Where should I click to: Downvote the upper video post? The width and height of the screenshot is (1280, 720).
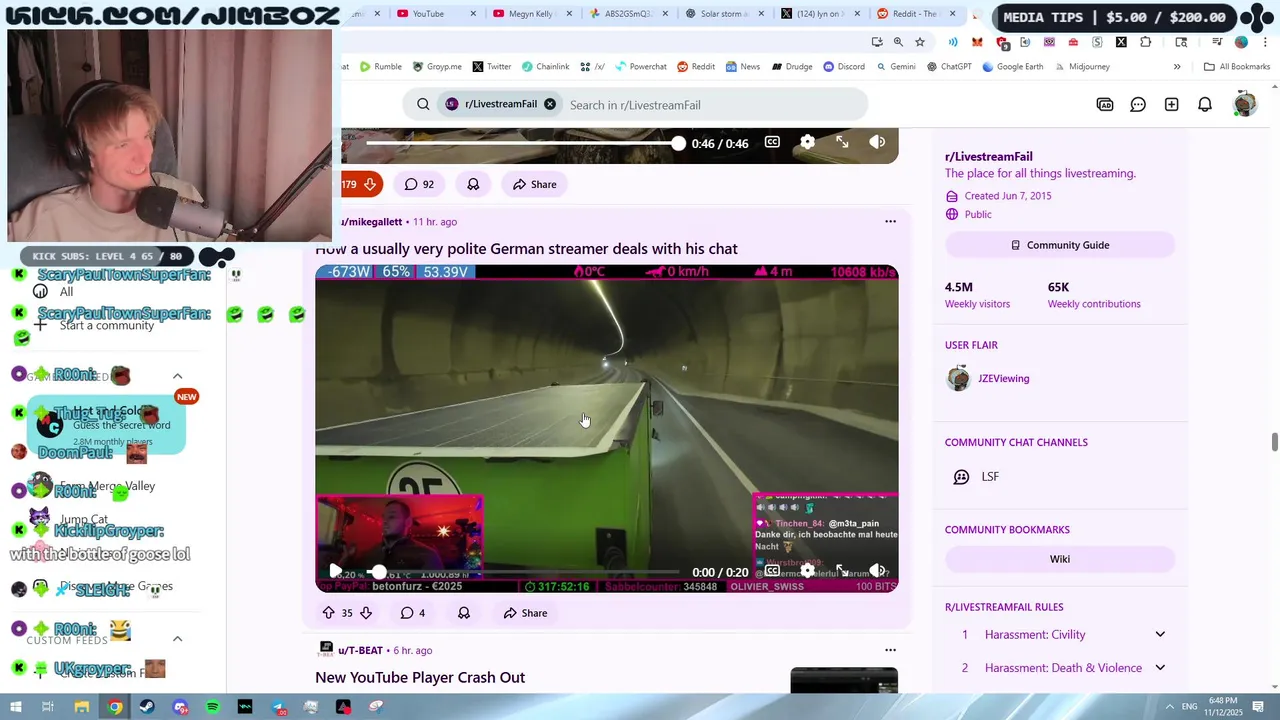tap(370, 184)
